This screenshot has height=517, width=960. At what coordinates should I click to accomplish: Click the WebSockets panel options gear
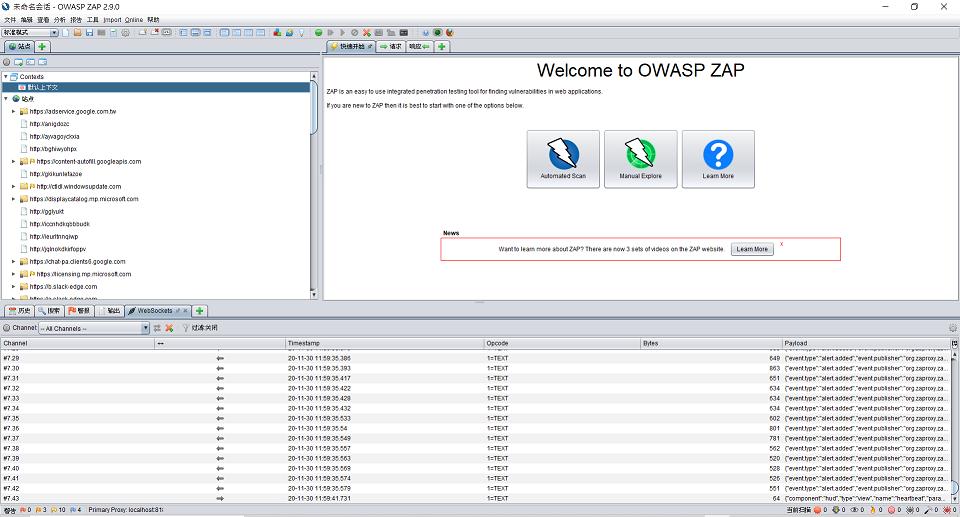click(x=952, y=328)
